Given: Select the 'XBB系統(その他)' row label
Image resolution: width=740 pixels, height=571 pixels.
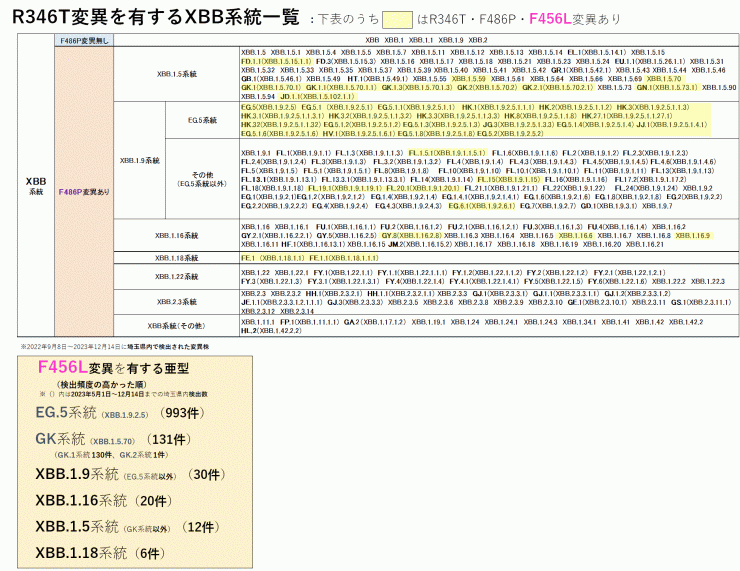Looking at the screenshot, I should coord(177,325).
